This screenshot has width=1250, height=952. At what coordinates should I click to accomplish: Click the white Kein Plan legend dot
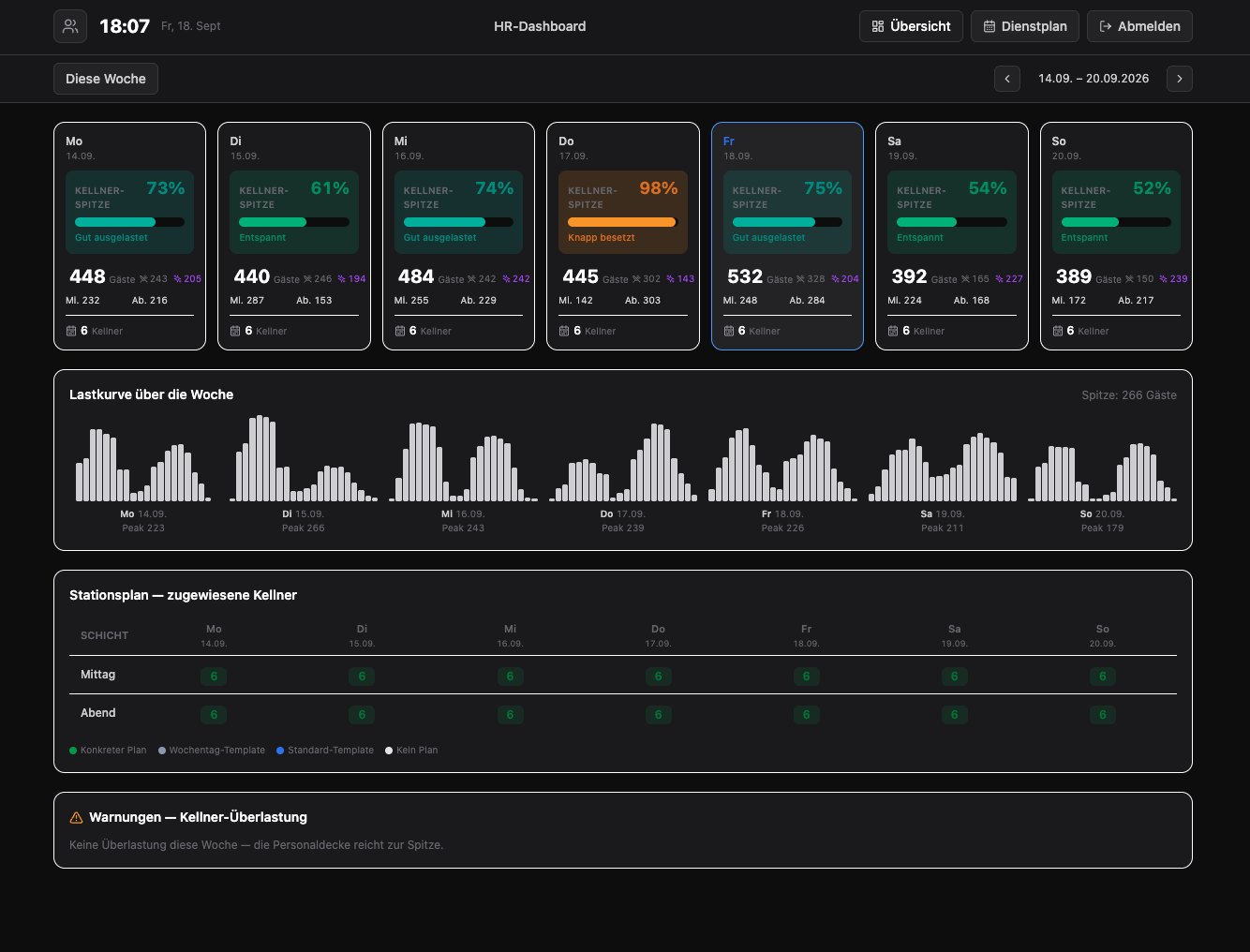389,751
